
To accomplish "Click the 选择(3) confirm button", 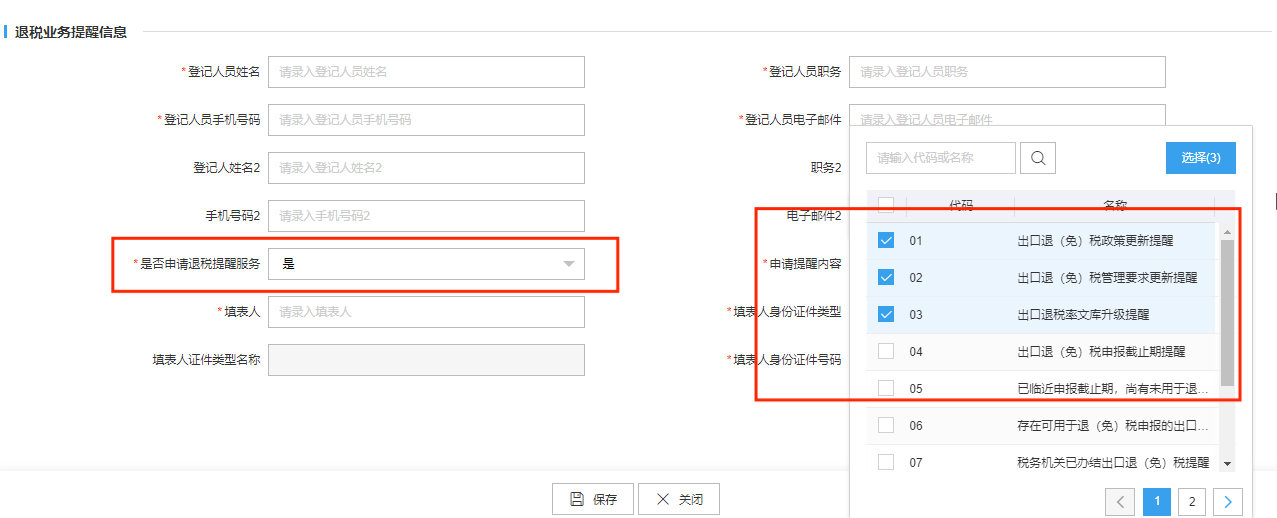I will [1200, 158].
